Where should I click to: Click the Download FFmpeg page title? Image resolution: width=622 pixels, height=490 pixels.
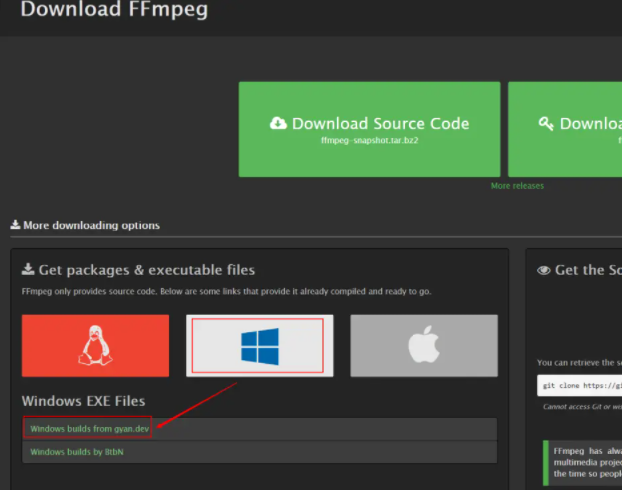point(114,9)
